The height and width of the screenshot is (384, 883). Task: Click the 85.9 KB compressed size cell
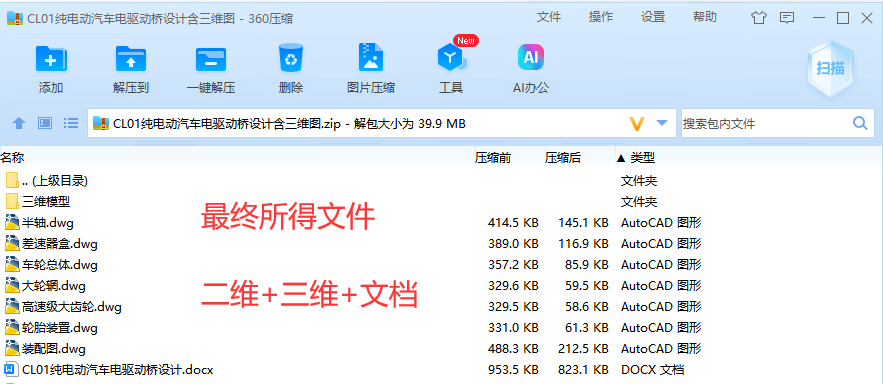click(x=587, y=265)
